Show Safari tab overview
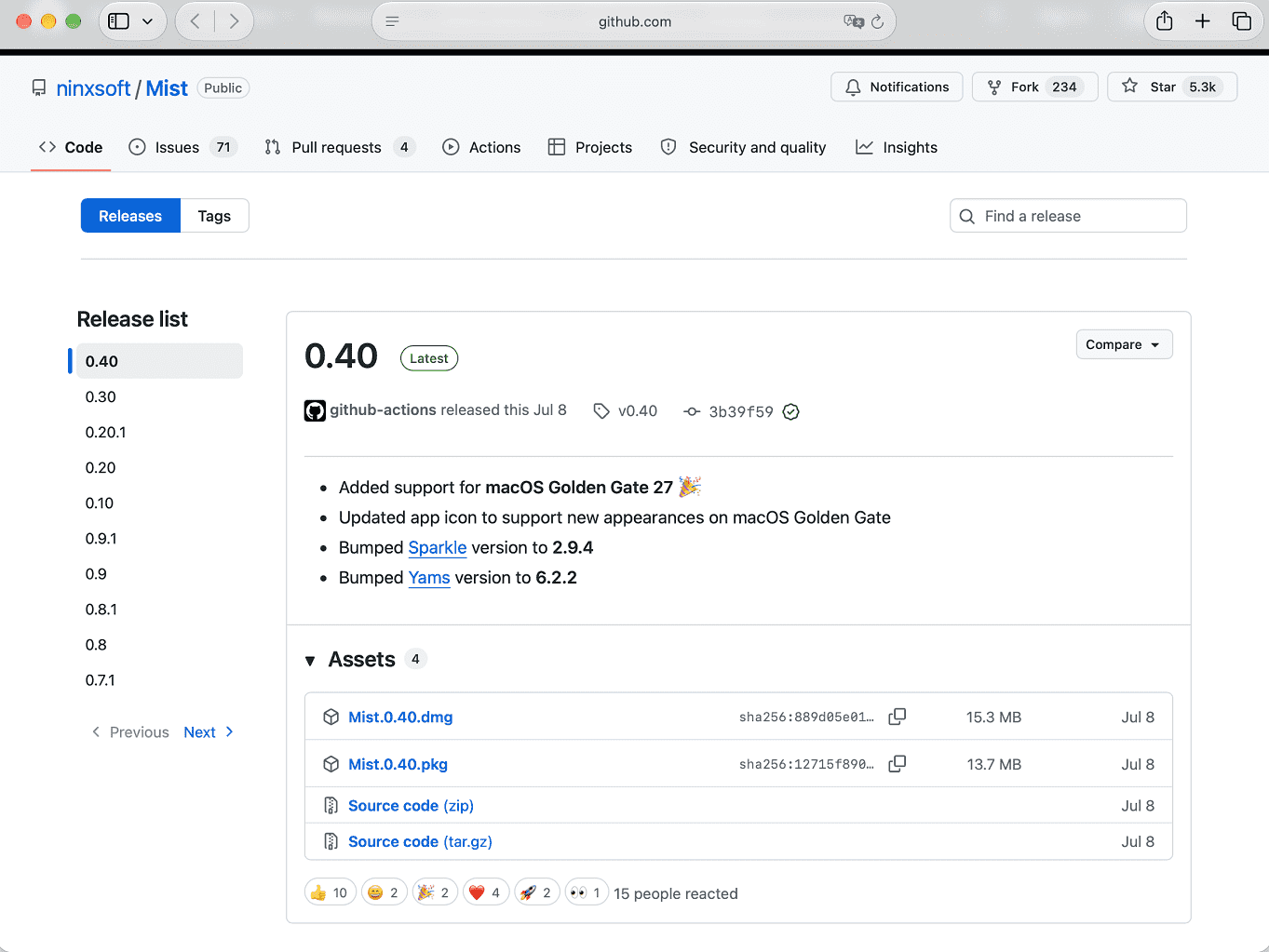 [x=1241, y=21]
